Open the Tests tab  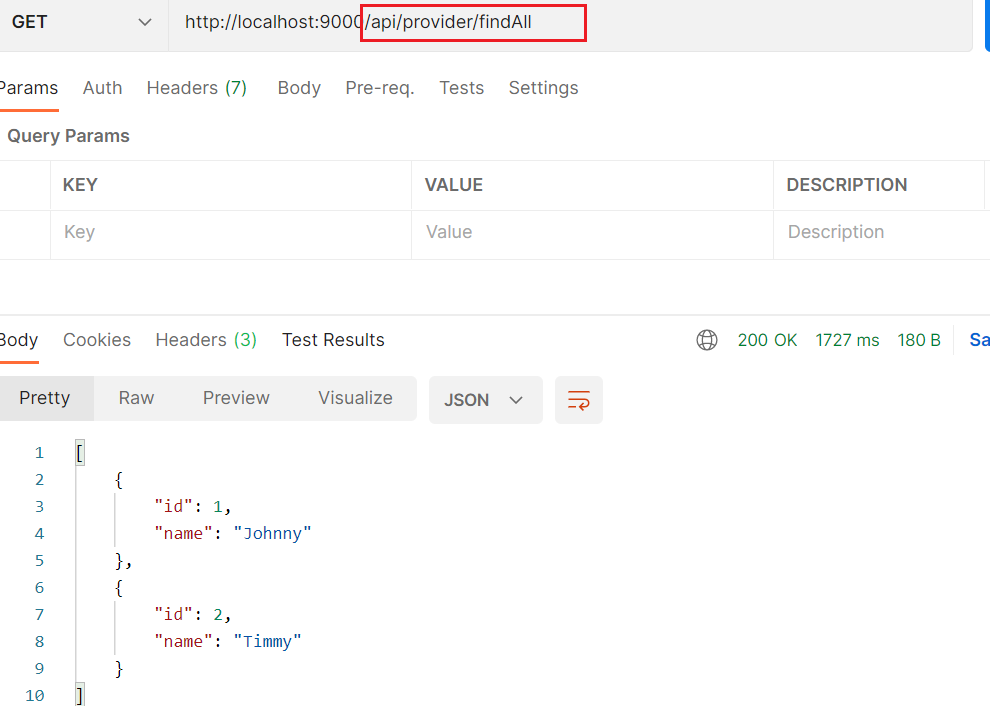click(x=462, y=88)
